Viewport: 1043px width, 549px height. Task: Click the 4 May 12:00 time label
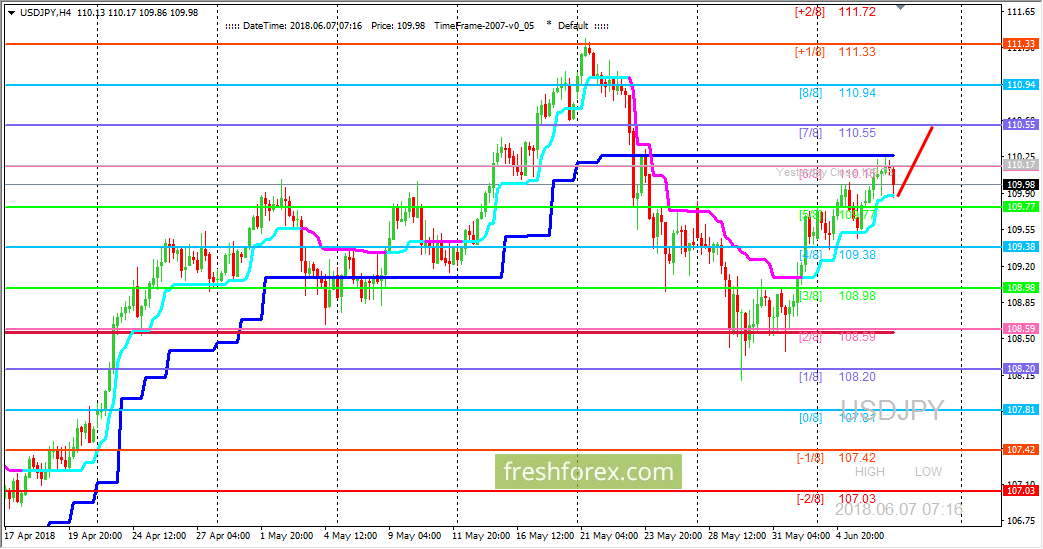pos(351,536)
